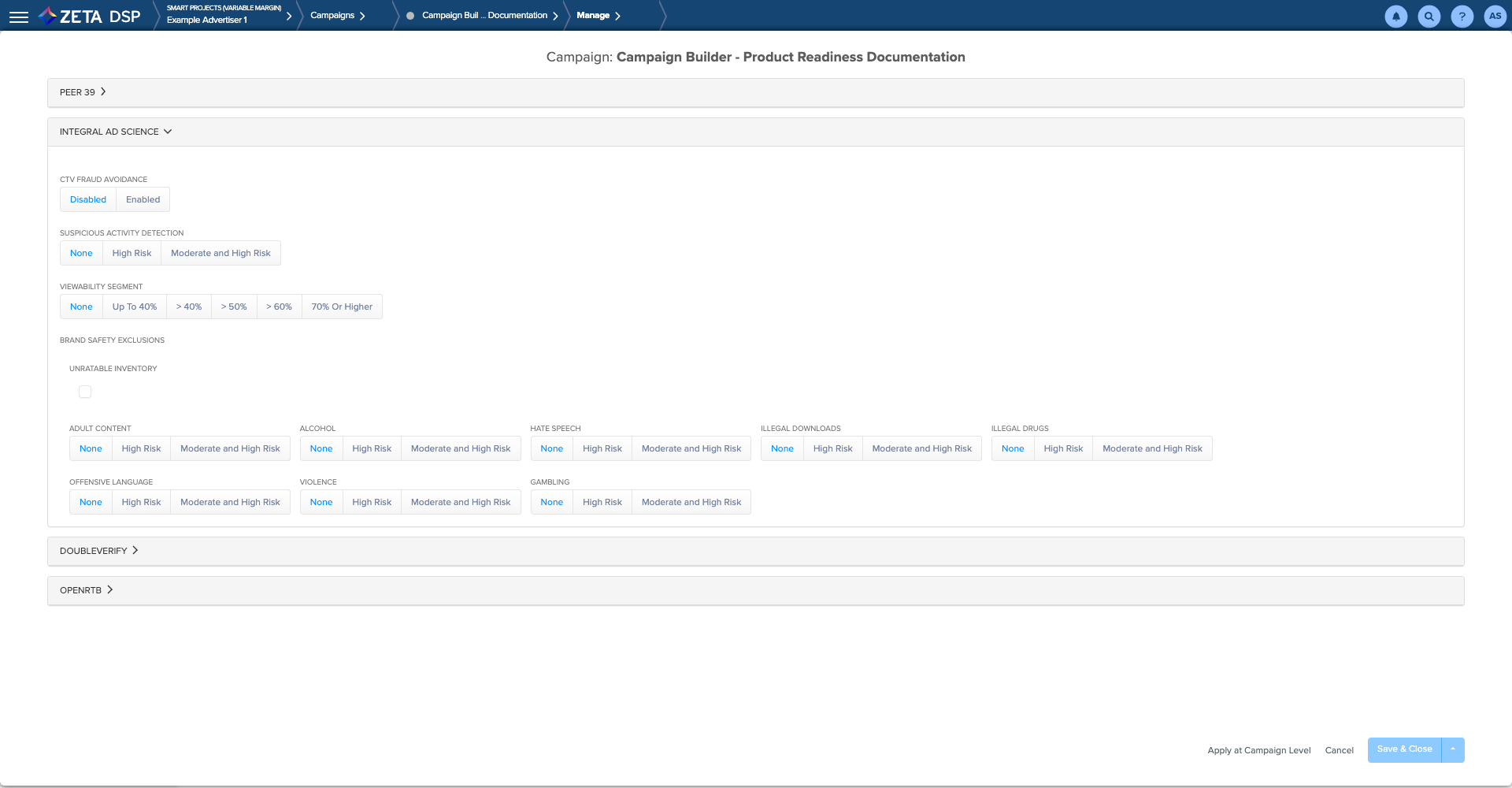
Task: Enable CTV Fraud Avoidance
Action: 143,199
